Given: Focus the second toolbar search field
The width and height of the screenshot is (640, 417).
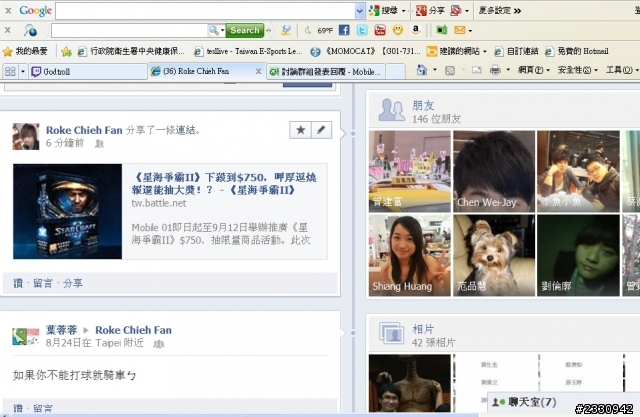Looking at the screenshot, I should tap(129, 30).
